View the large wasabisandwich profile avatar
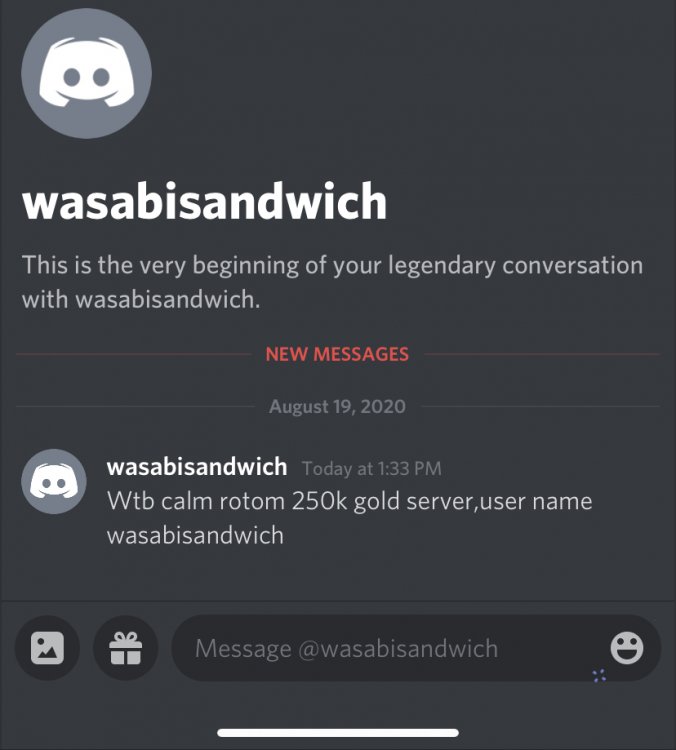676x750 pixels. tap(87, 74)
